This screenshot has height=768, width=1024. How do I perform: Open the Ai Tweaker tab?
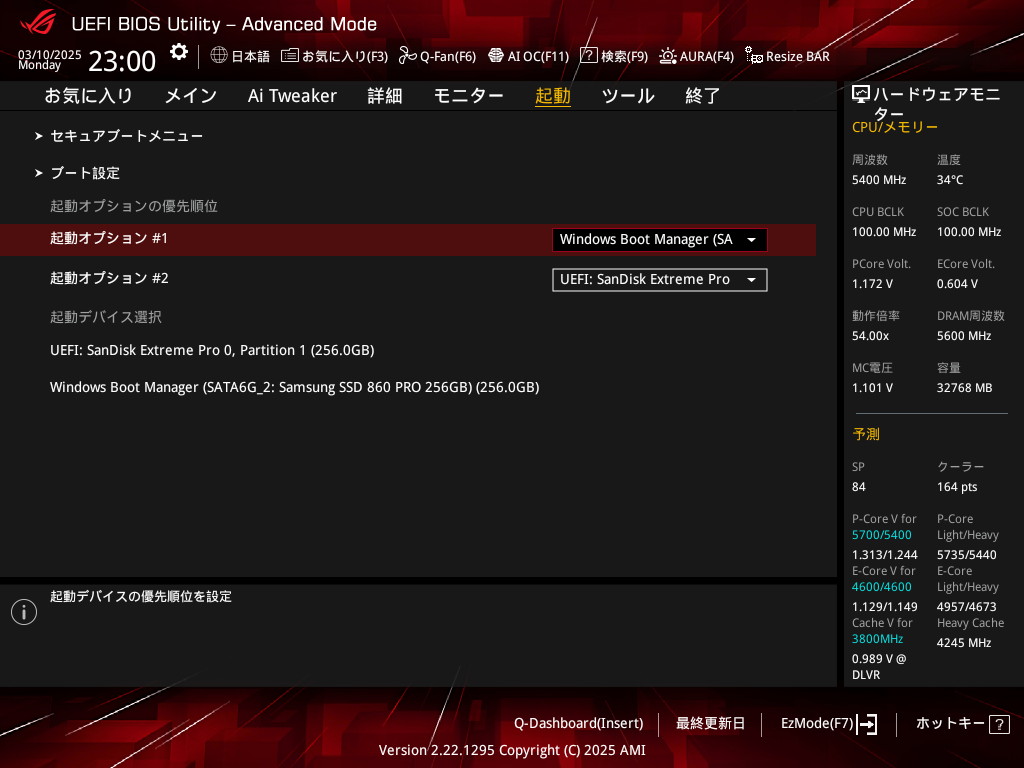[x=292, y=96]
